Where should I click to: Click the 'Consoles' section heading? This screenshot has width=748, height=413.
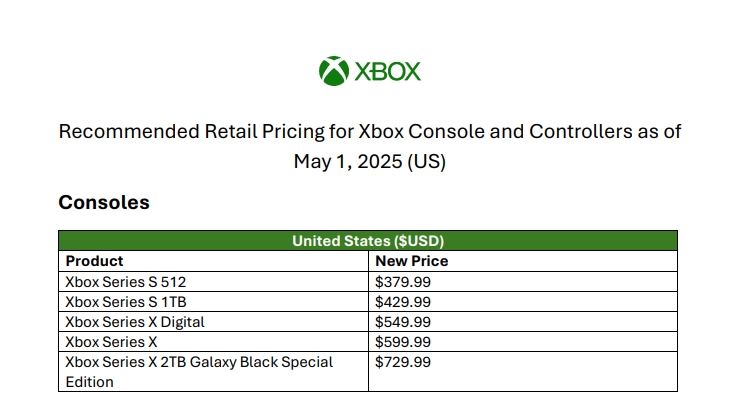(104, 203)
